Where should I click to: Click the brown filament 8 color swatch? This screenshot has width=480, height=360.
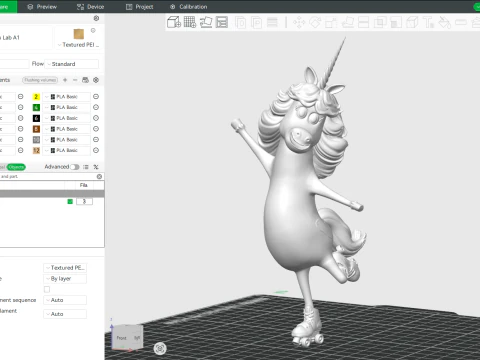pyautogui.click(x=36, y=129)
